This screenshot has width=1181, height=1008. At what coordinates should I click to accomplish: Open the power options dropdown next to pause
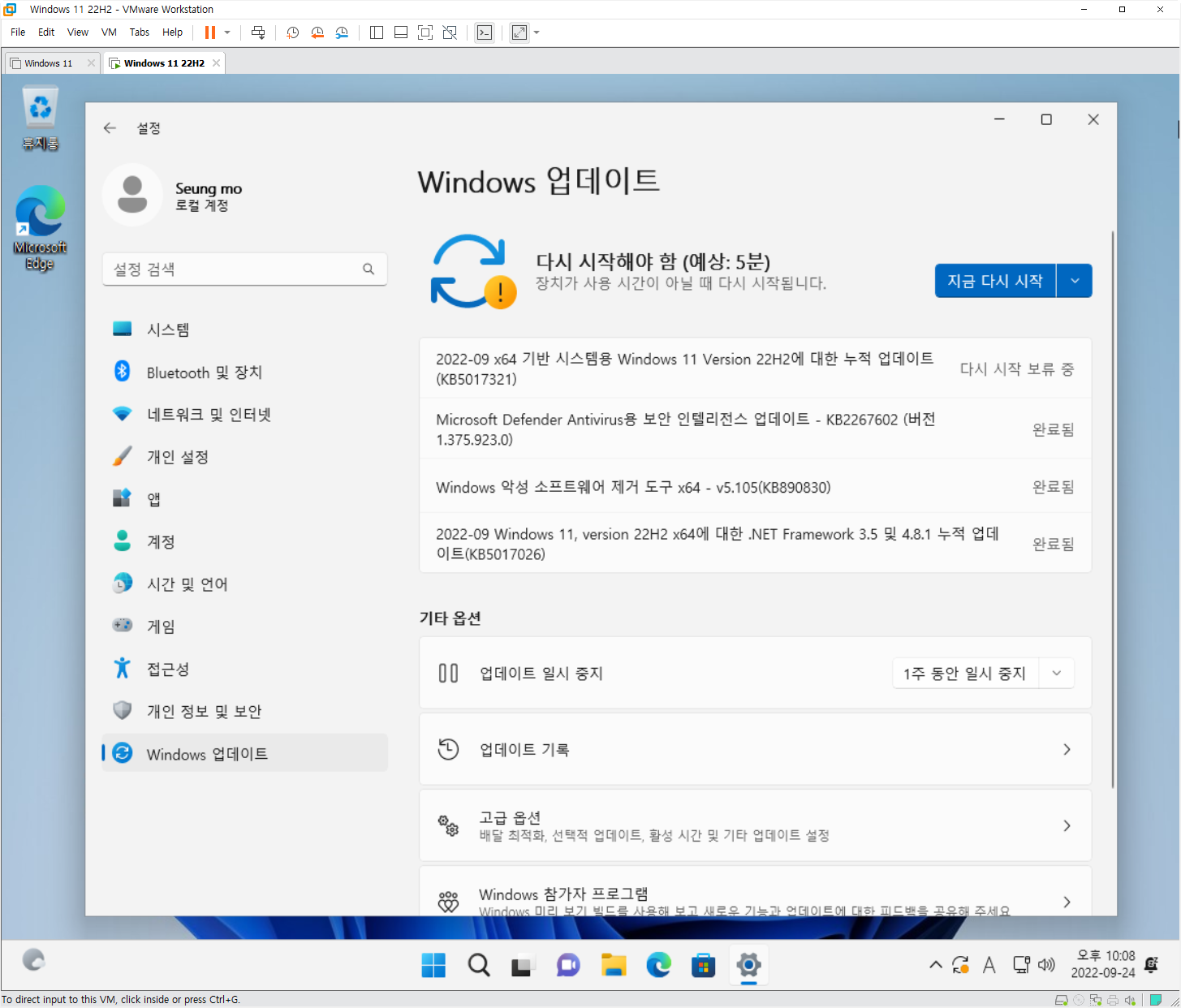tap(227, 32)
